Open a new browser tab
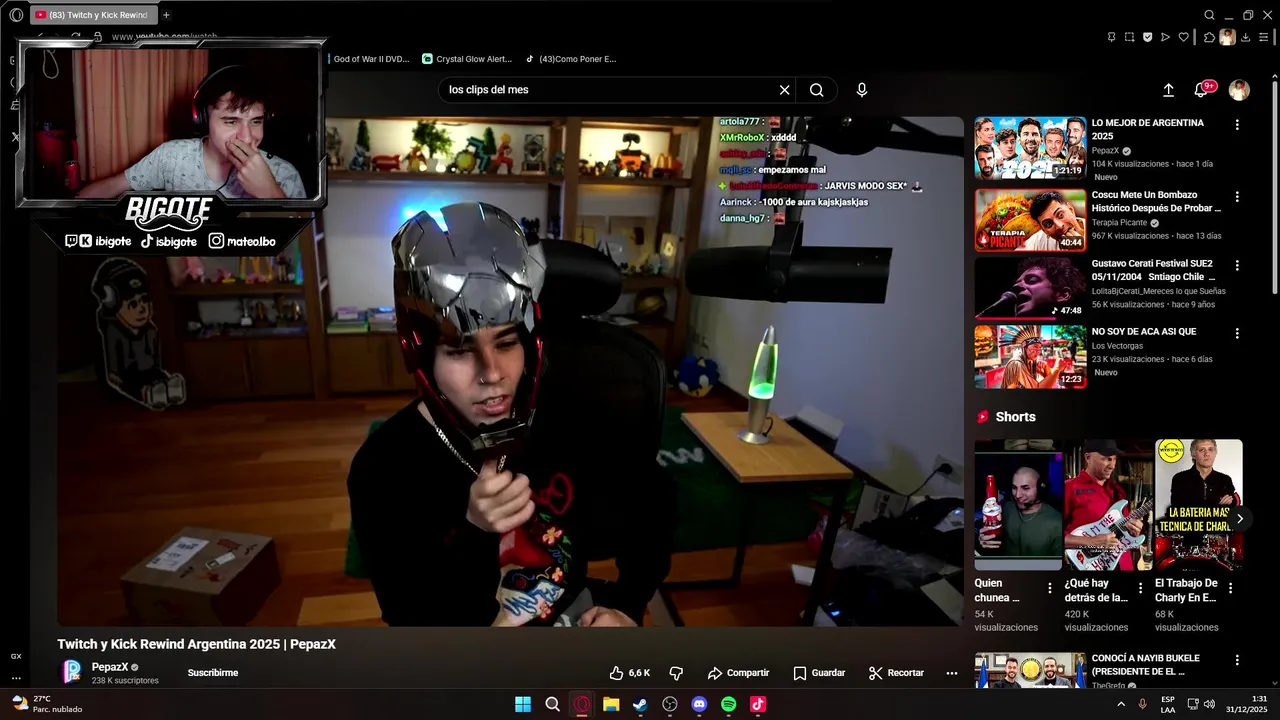This screenshot has height=720, width=1280. click(x=166, y=15)
